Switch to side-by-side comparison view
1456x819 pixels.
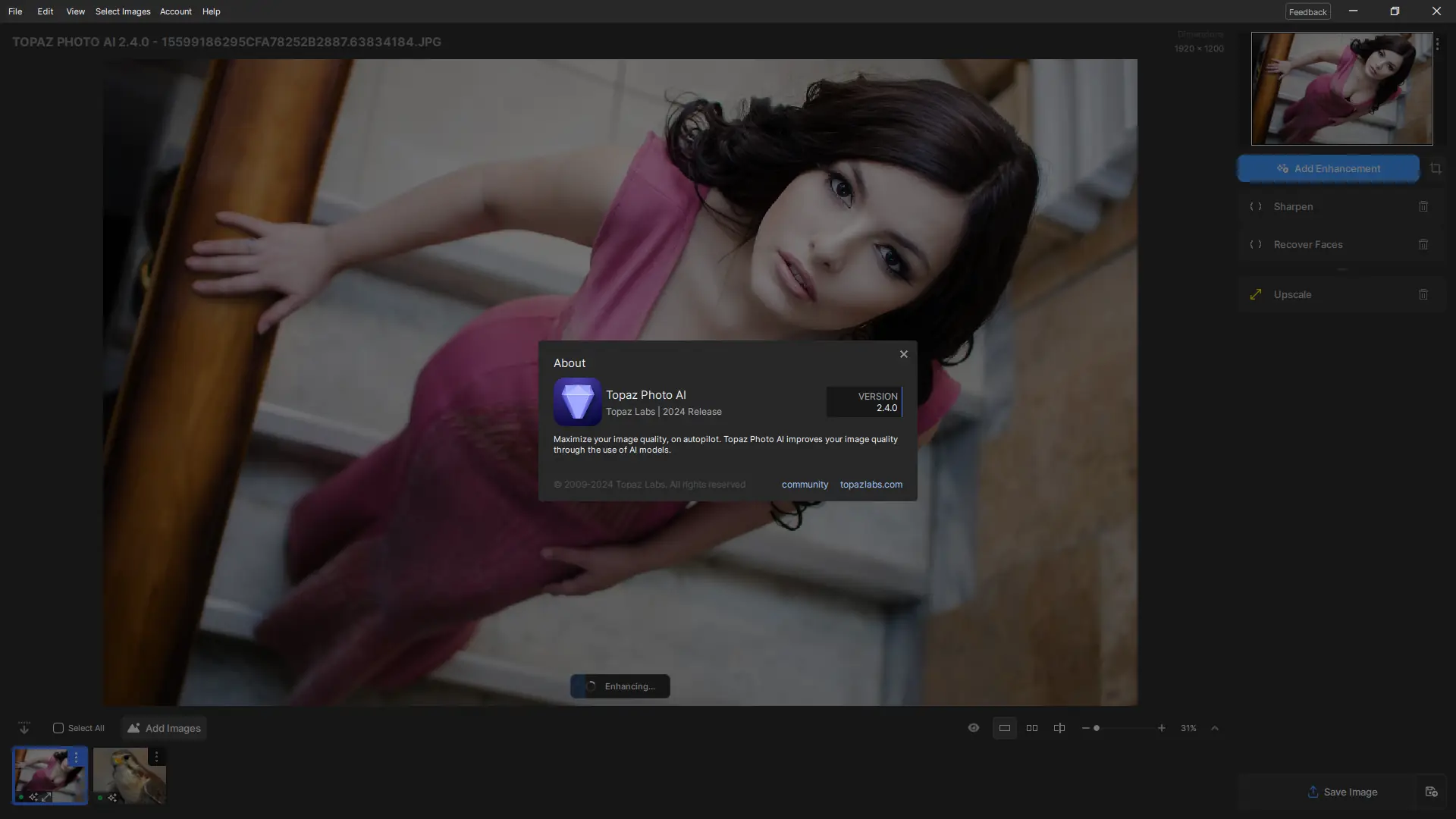(x=1031, y=728)
